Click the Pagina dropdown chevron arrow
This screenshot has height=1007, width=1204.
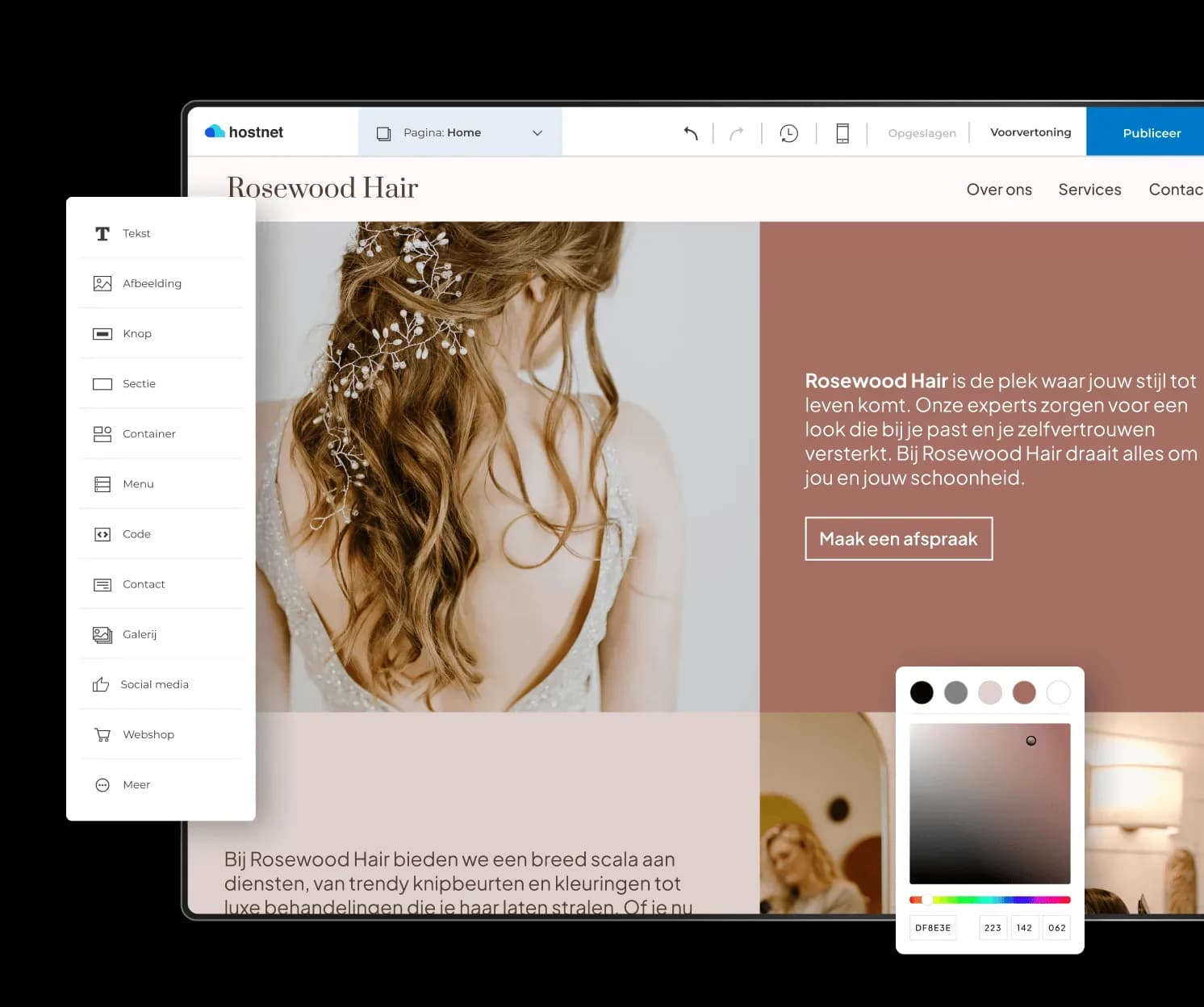(x=537, y=133)
